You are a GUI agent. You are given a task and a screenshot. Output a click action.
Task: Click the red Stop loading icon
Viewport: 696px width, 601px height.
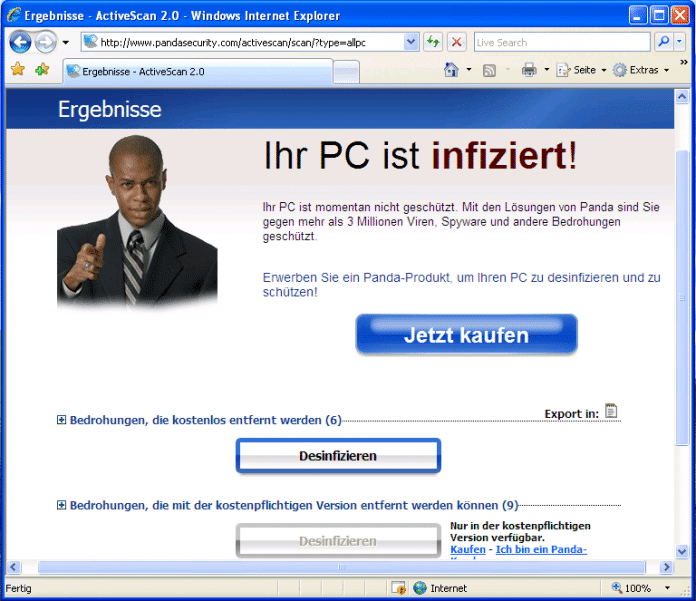tap(456, 42)
